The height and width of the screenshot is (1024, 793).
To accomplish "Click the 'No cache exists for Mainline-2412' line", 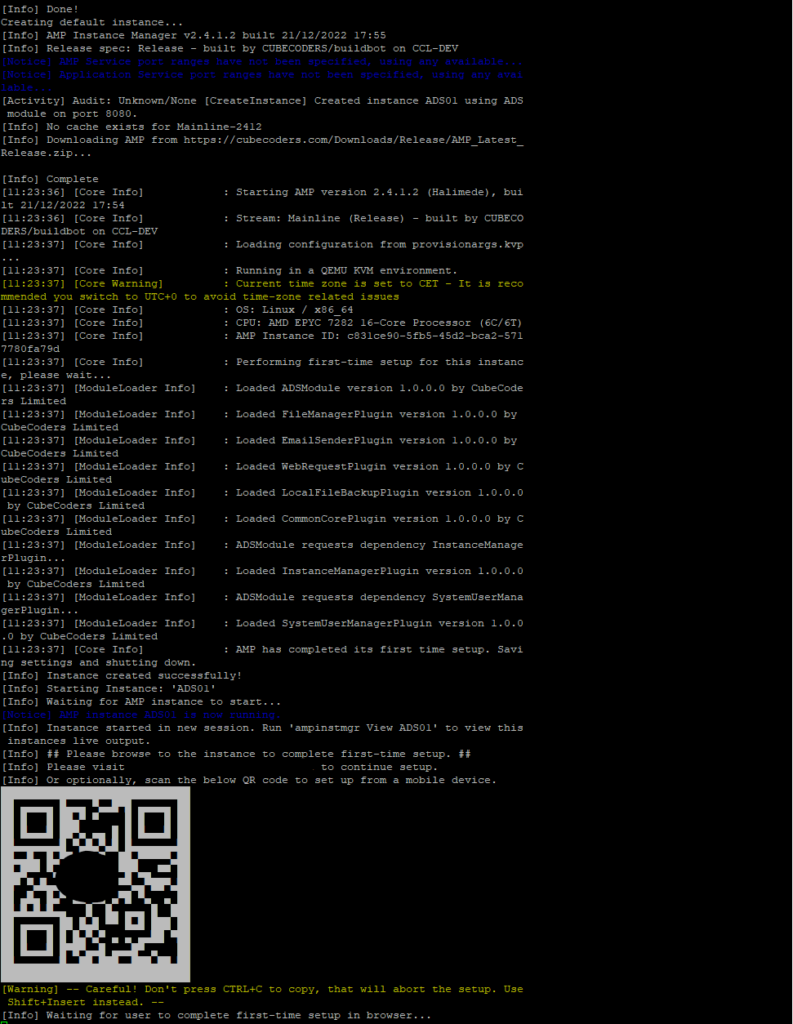I will click(x=131, y=127).
